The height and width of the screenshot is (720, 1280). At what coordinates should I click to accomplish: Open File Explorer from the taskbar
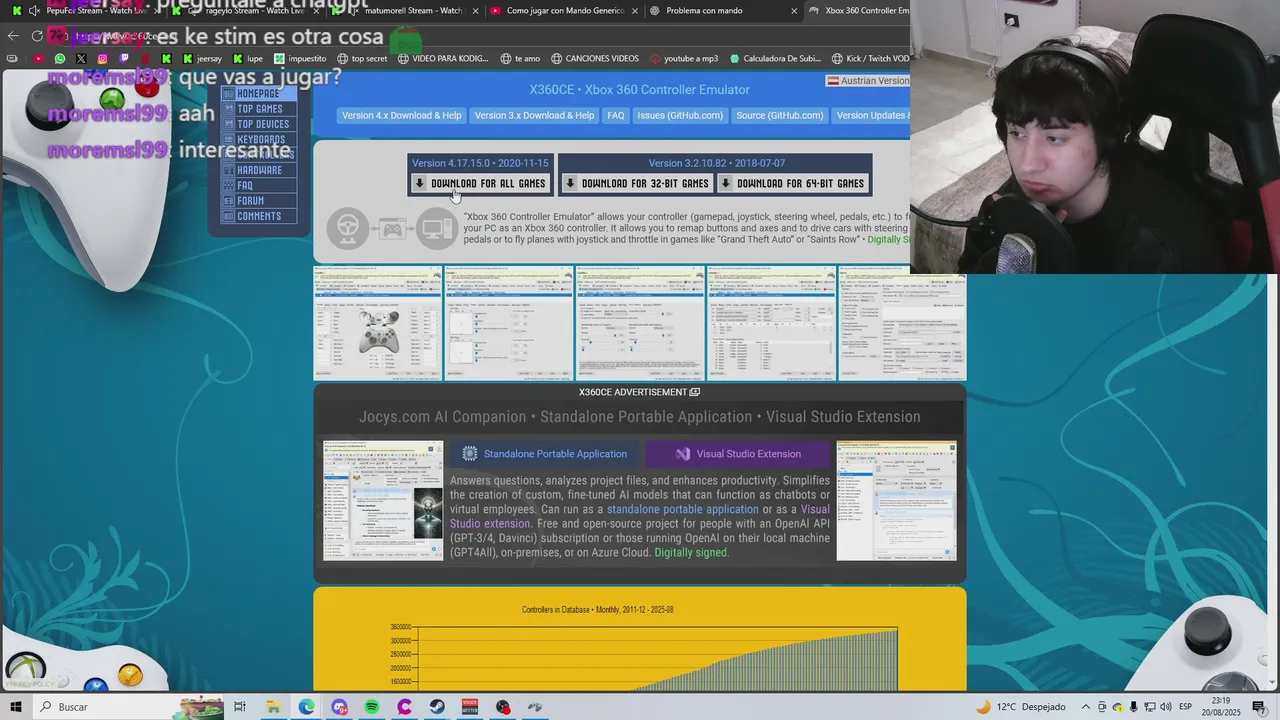273,707
